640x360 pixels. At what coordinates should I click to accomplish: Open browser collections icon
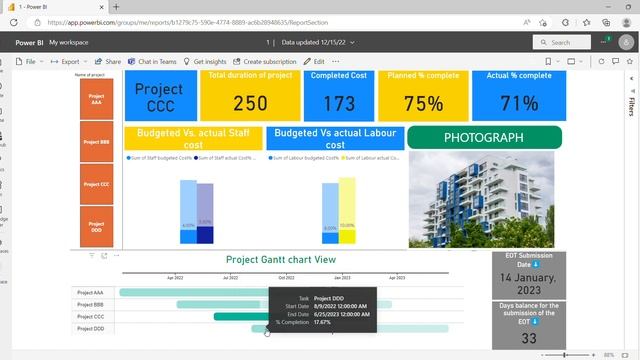(606, 22)
